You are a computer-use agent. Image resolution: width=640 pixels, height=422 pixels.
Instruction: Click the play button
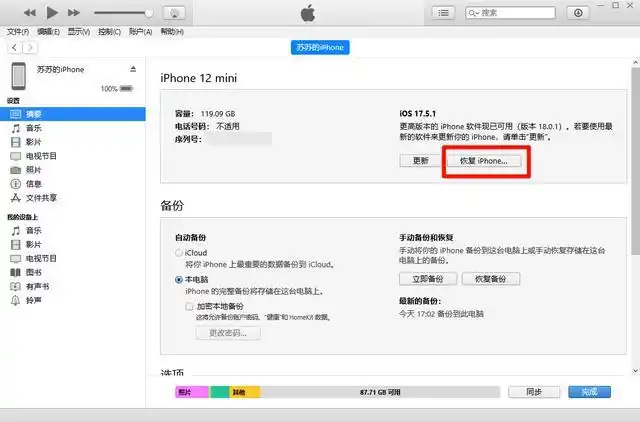(52, 13)
